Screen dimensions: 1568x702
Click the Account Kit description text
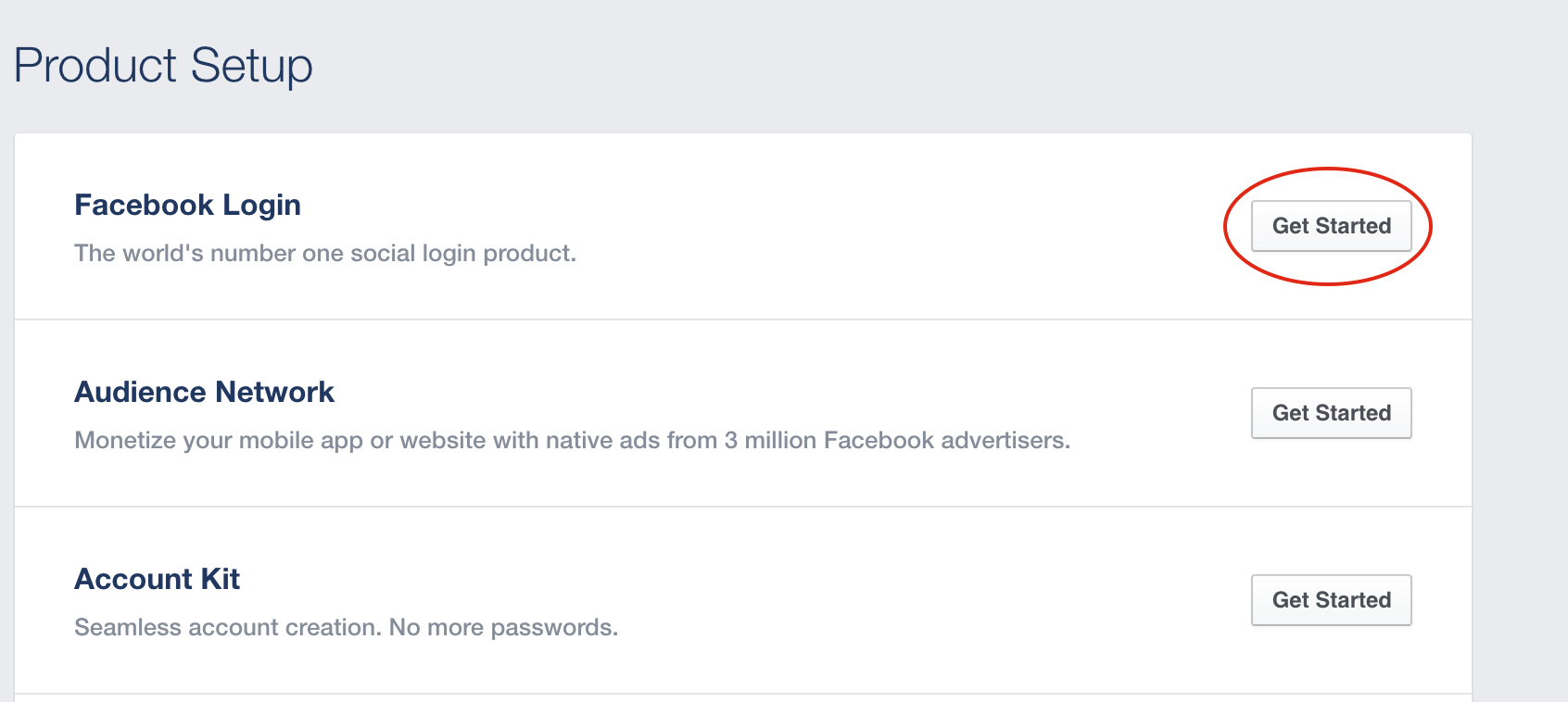[x=346, y=627]
